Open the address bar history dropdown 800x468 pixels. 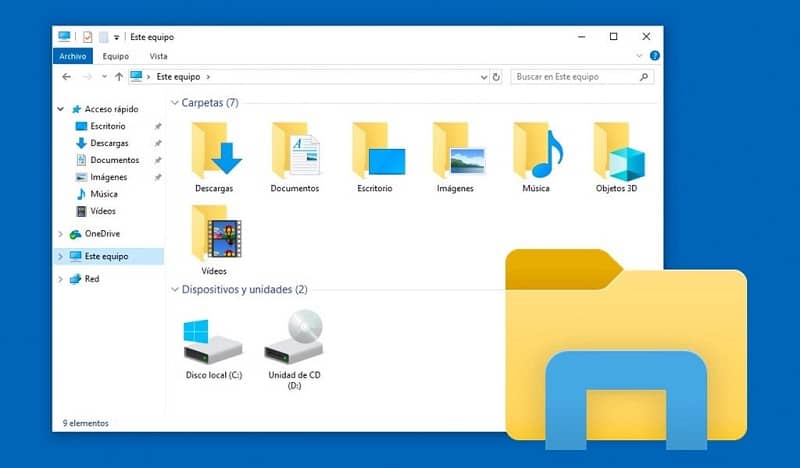[x=484, y=77]
